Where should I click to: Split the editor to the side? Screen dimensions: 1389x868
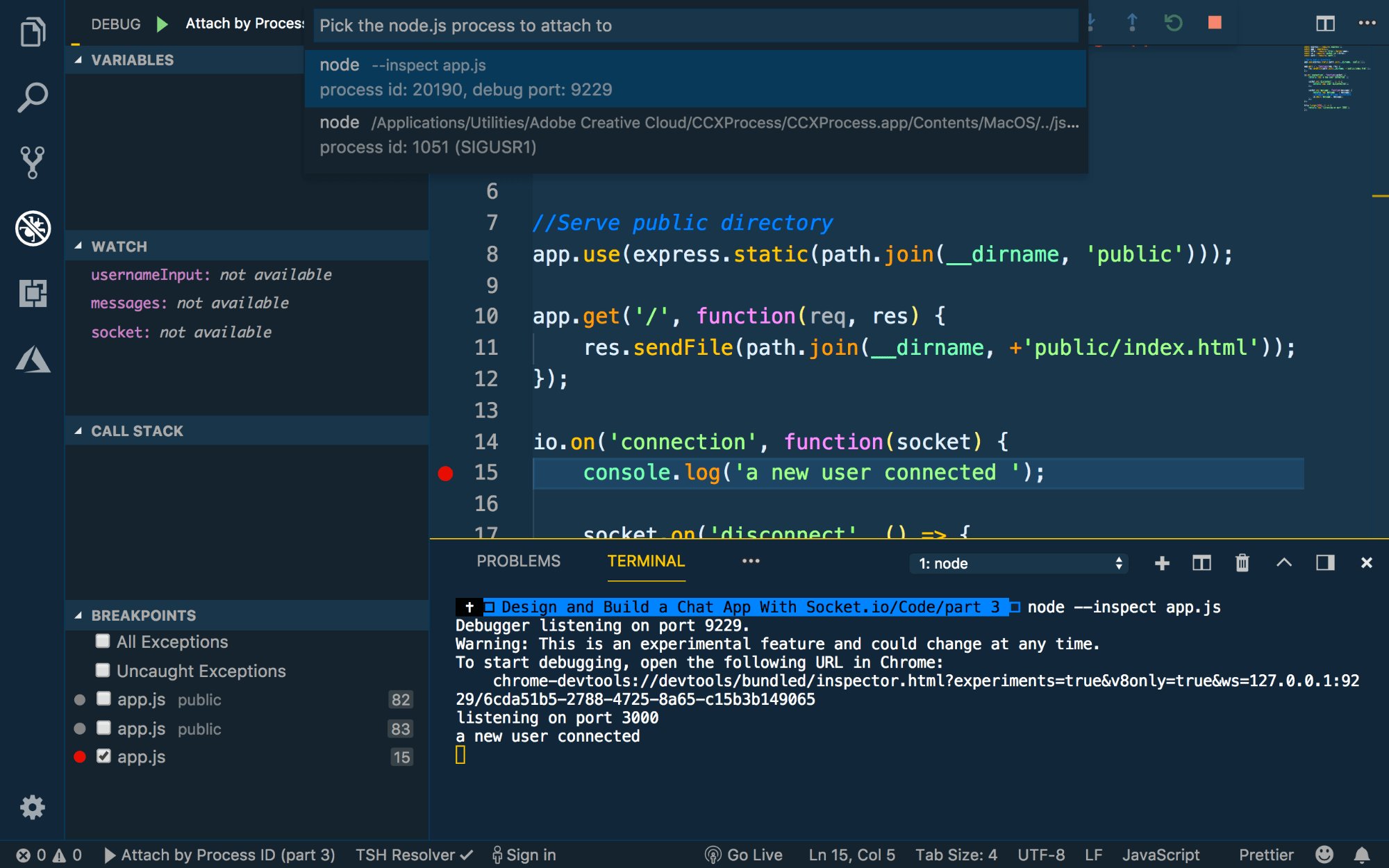coord(1325,24)
